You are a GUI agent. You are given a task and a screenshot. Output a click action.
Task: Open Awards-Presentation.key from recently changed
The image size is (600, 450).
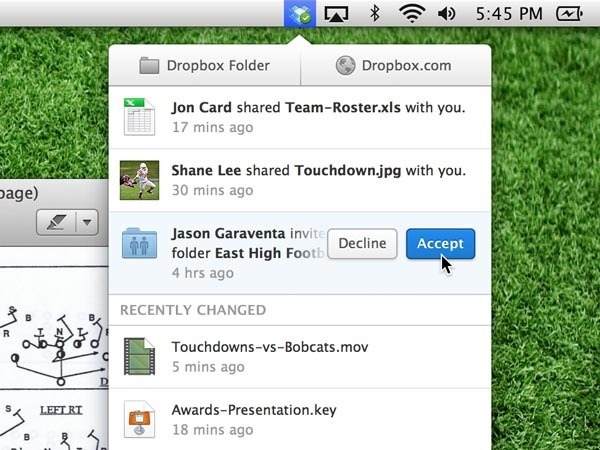(300, 419)
